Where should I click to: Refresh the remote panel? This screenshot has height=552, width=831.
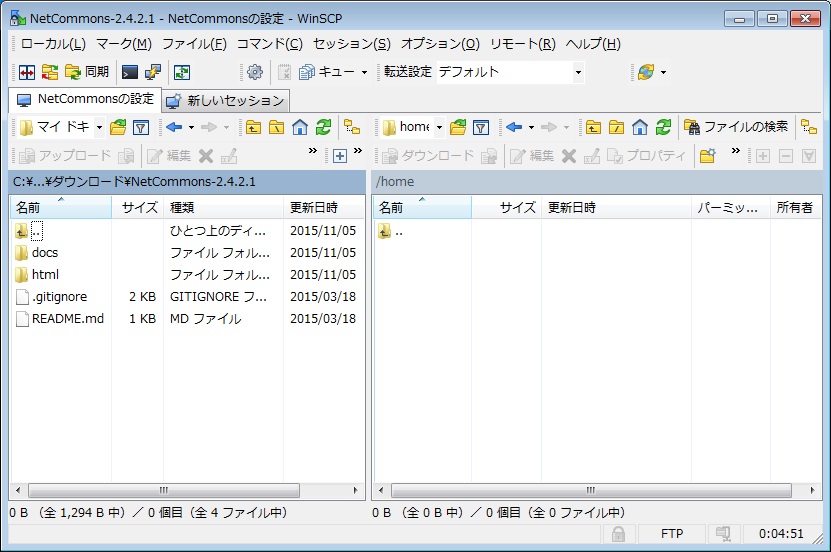click(x=664, y=127)
